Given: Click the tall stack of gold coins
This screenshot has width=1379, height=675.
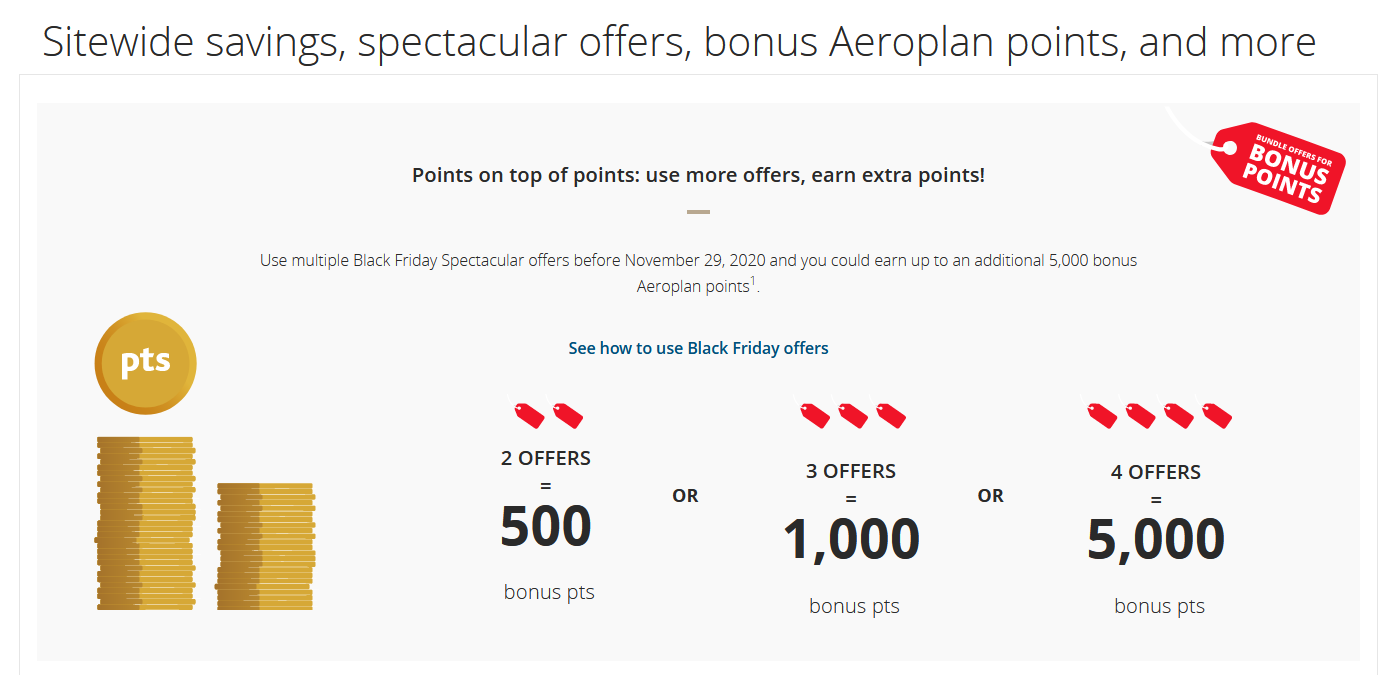Looking at the screenshot, I should click(x=145, y=523).
